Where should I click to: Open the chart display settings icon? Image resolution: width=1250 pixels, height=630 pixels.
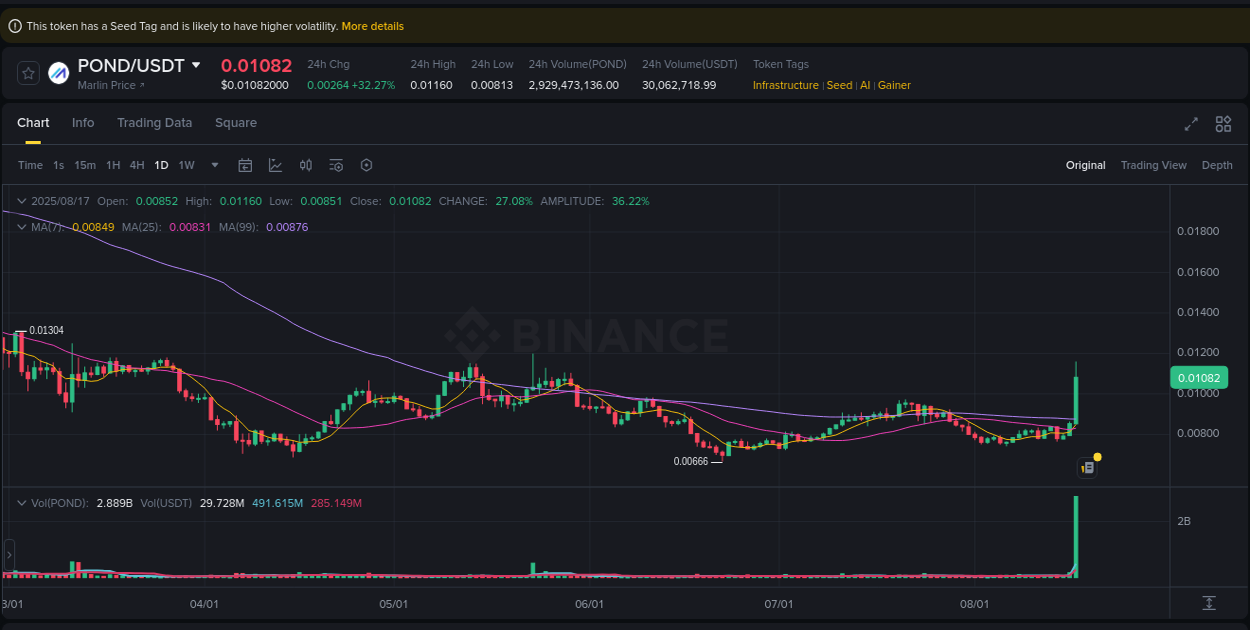[336, 165]
